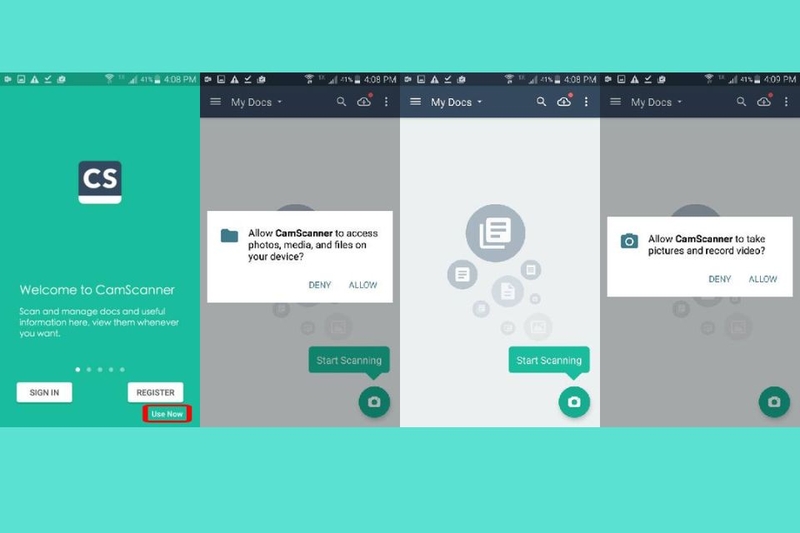Open overflow menu in second screen

click(x=386, y=102)
